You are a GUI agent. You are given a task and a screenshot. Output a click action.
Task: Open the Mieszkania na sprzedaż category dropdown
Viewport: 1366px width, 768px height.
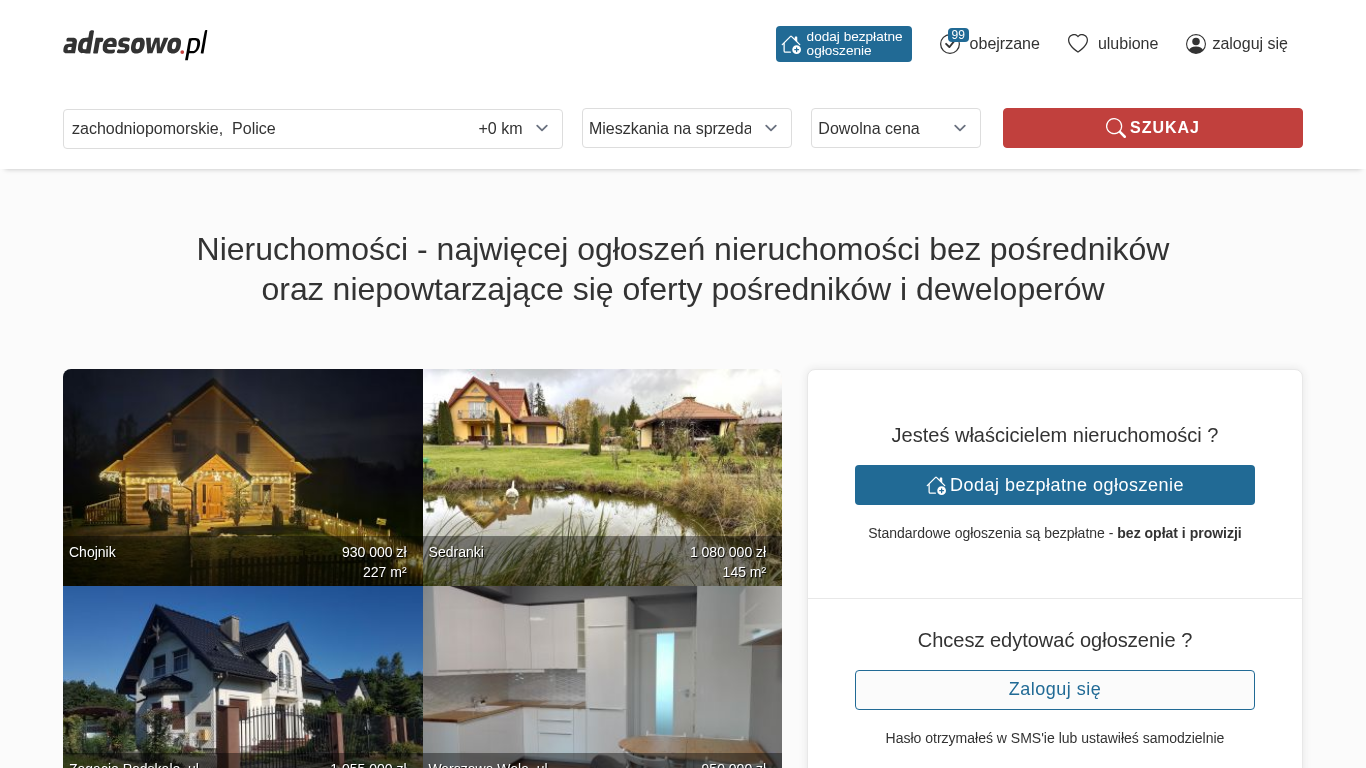(686, 128)
